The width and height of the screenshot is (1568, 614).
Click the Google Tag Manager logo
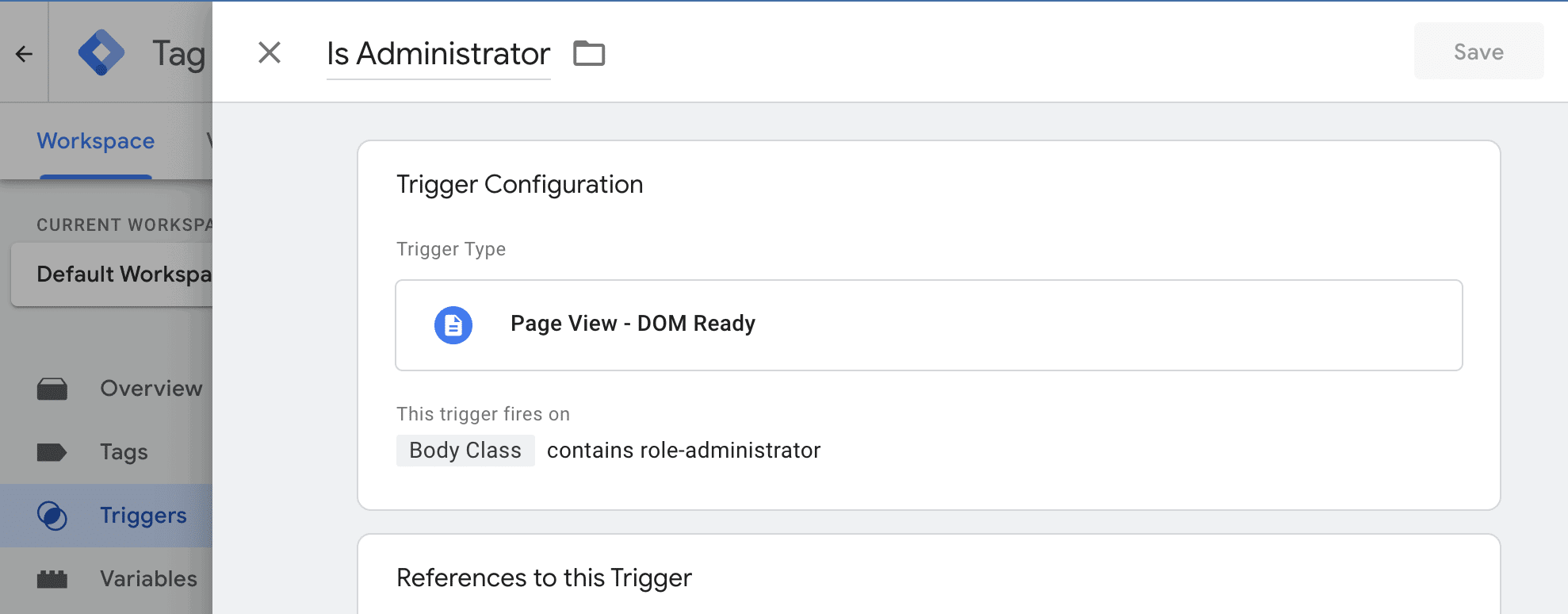pos(101,52)
